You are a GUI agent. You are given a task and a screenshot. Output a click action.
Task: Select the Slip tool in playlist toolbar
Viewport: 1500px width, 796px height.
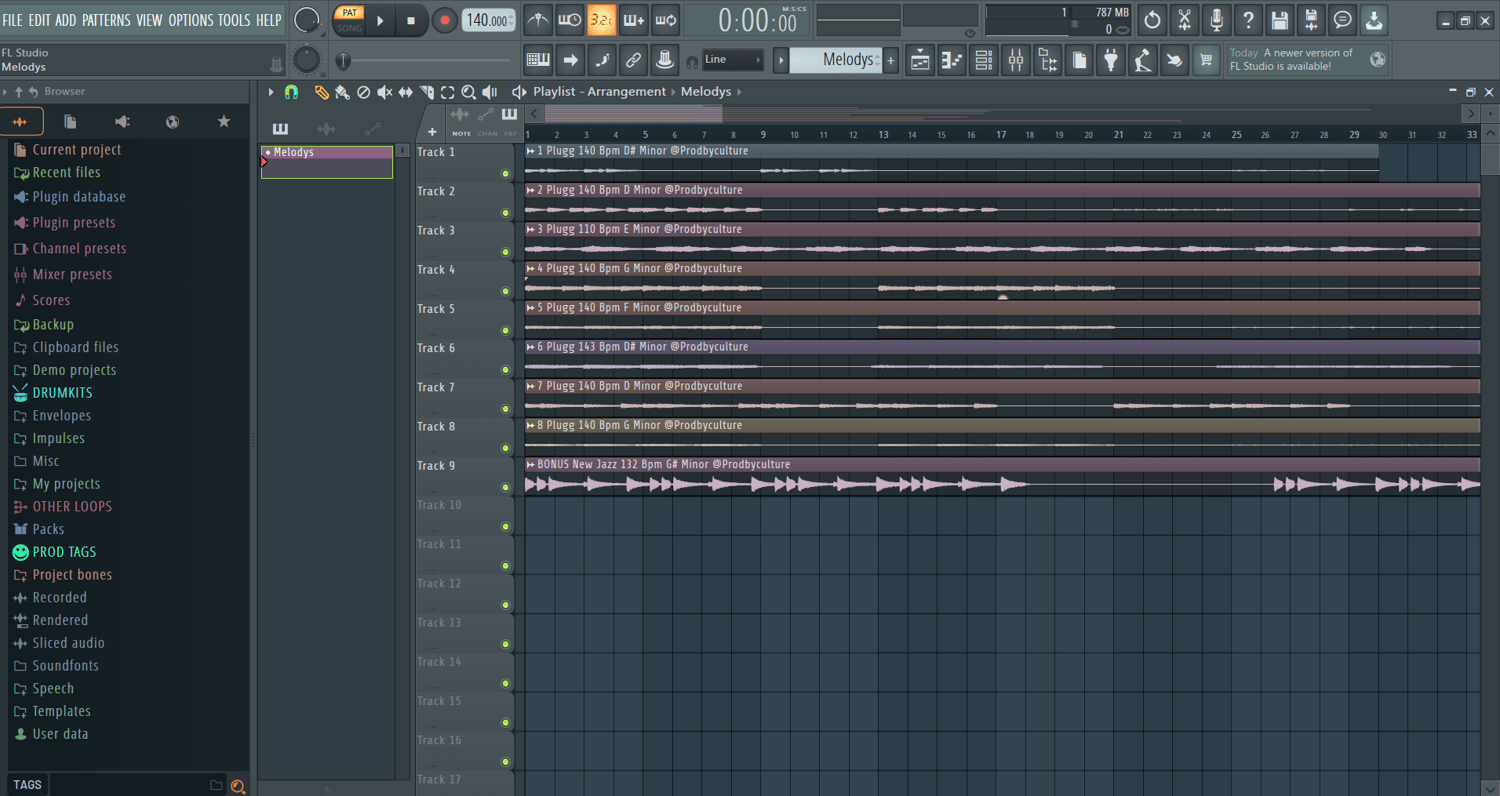click(x=405, y=92)
